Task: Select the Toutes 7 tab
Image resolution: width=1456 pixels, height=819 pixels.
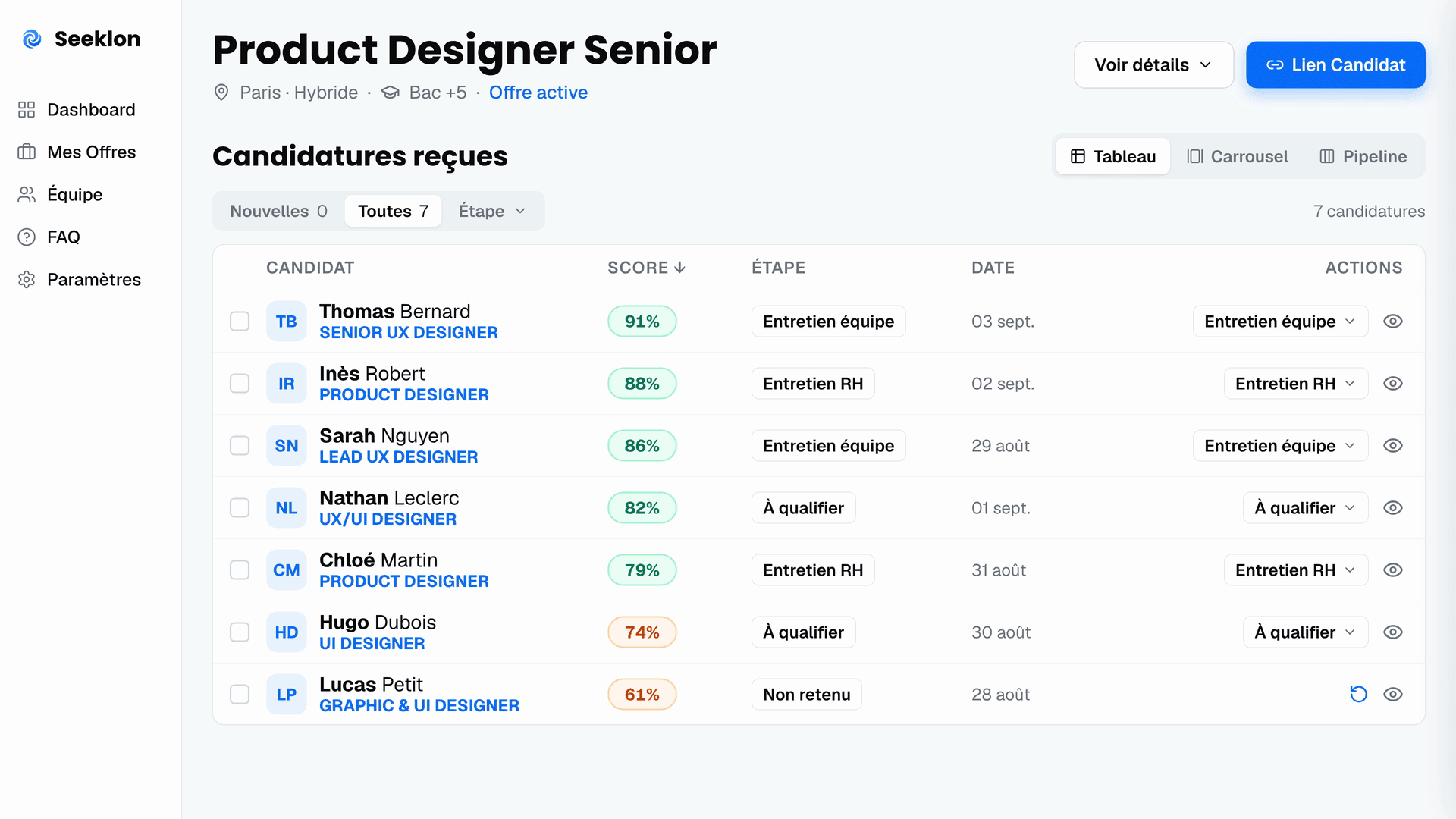Action: click(393, 211)
